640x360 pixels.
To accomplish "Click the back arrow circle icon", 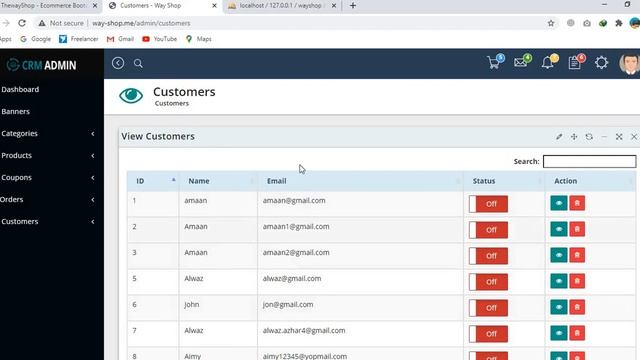I will coord(118,63).
